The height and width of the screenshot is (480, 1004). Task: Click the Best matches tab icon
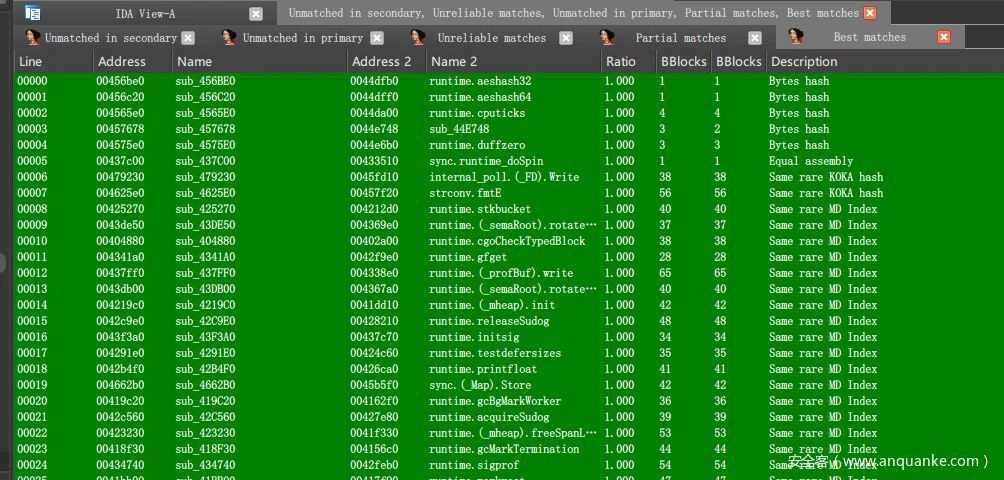[x=797, y=37]
